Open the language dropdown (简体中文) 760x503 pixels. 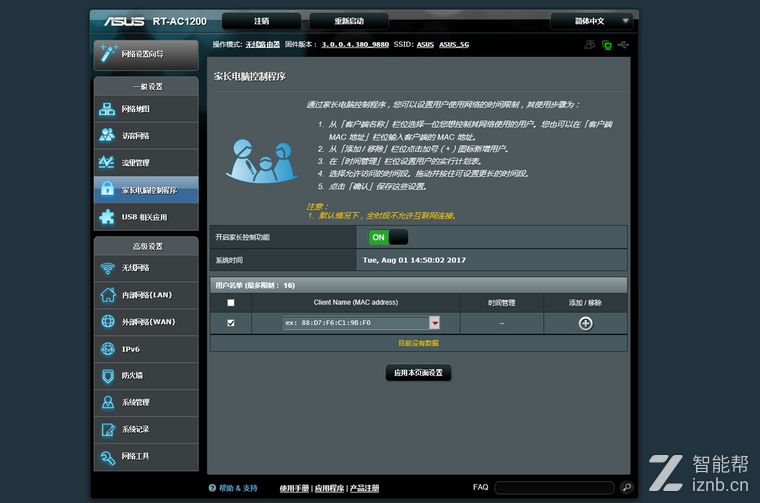tap(594, 21)
